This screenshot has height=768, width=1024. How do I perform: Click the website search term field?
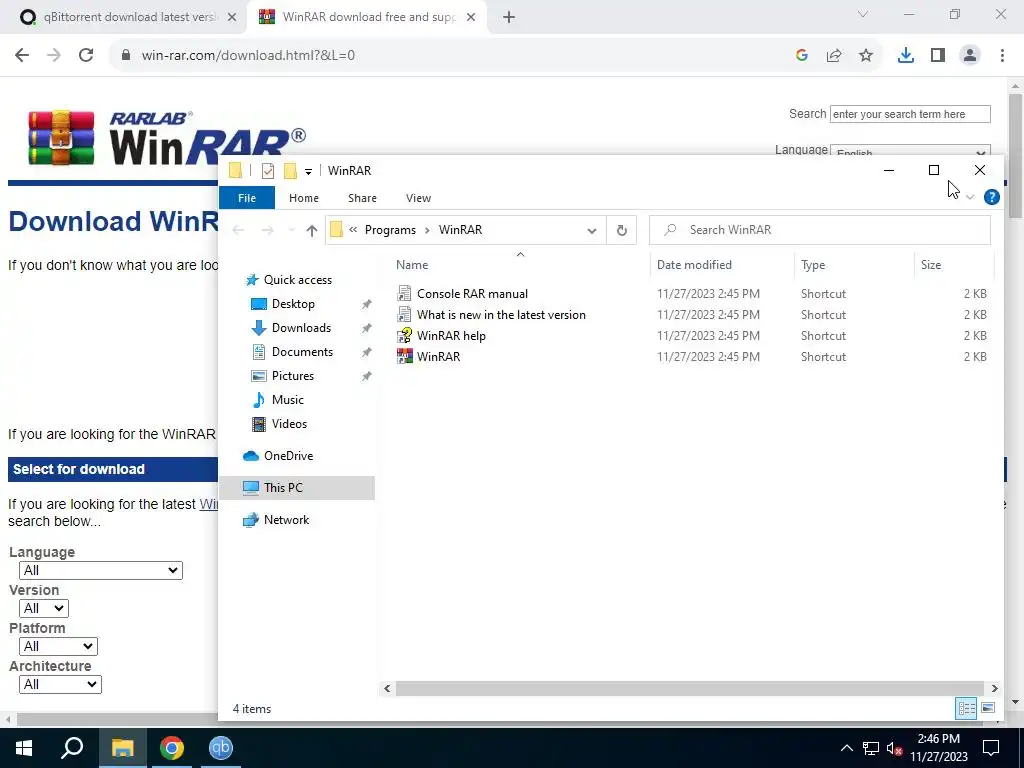(910, 114)
